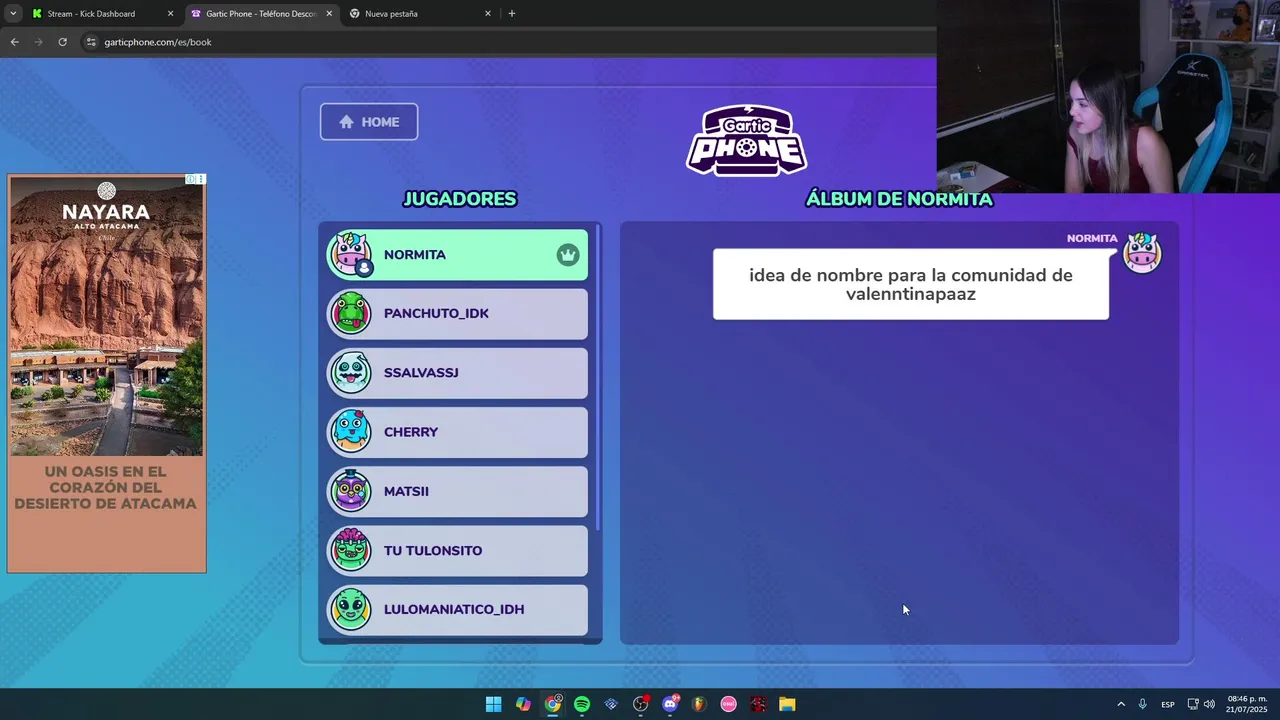This screenshot has width=1280, height=720.
Task: Click the network icon in system tray
Action: [x=1193, y=704]
